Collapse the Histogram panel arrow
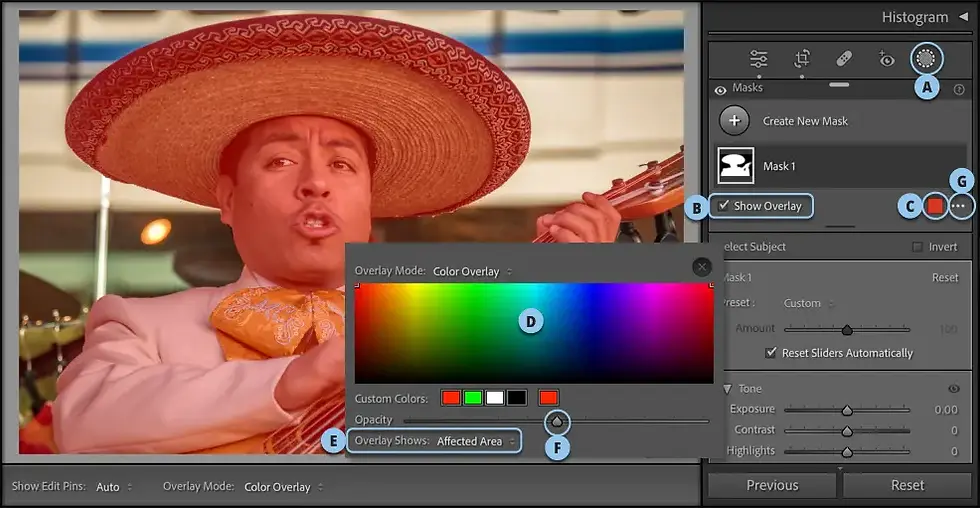The width and height of the screenshot is (980, 508). point(963,17)
